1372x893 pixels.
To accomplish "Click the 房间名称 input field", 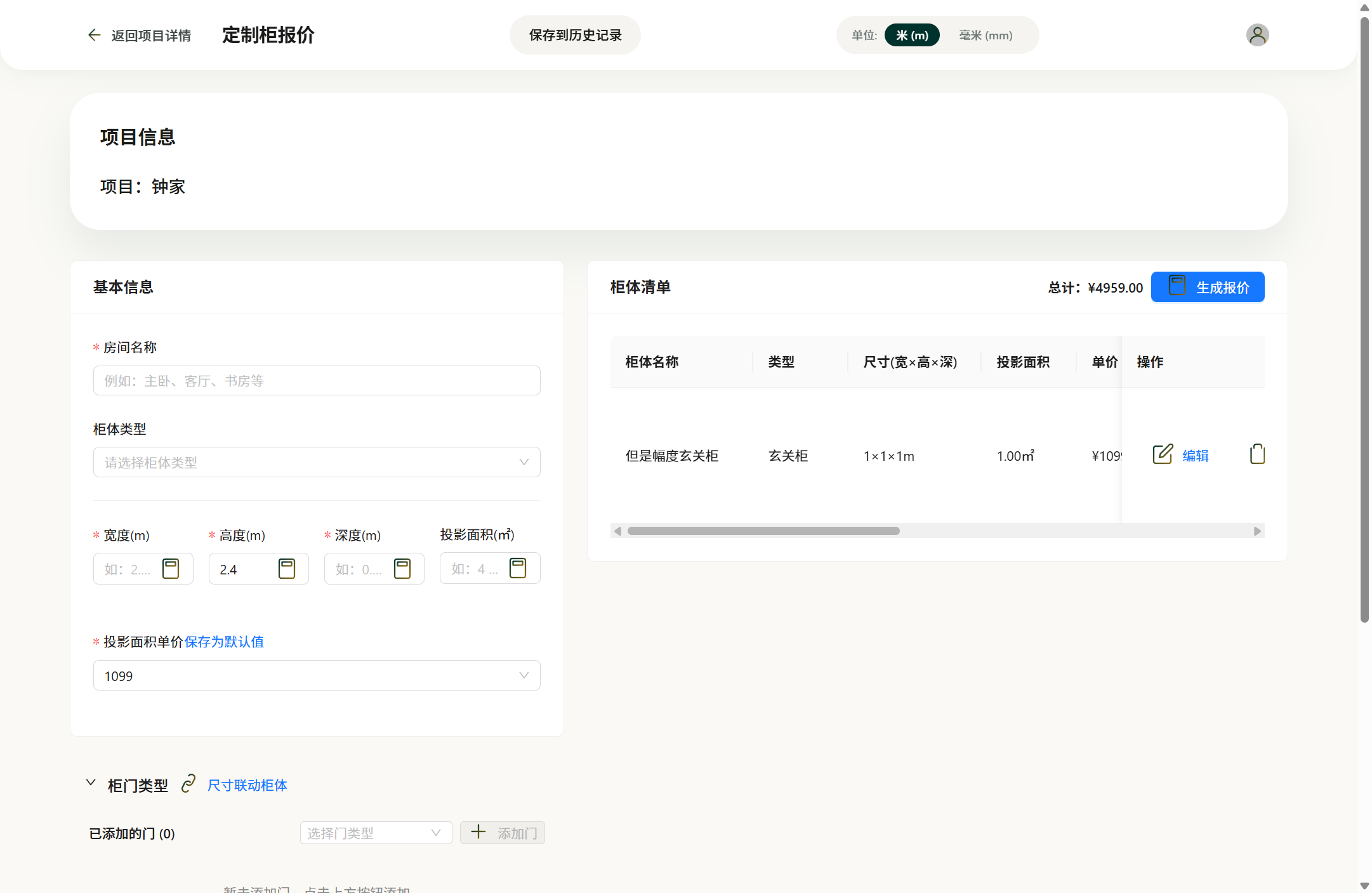I will click(317, 381).
